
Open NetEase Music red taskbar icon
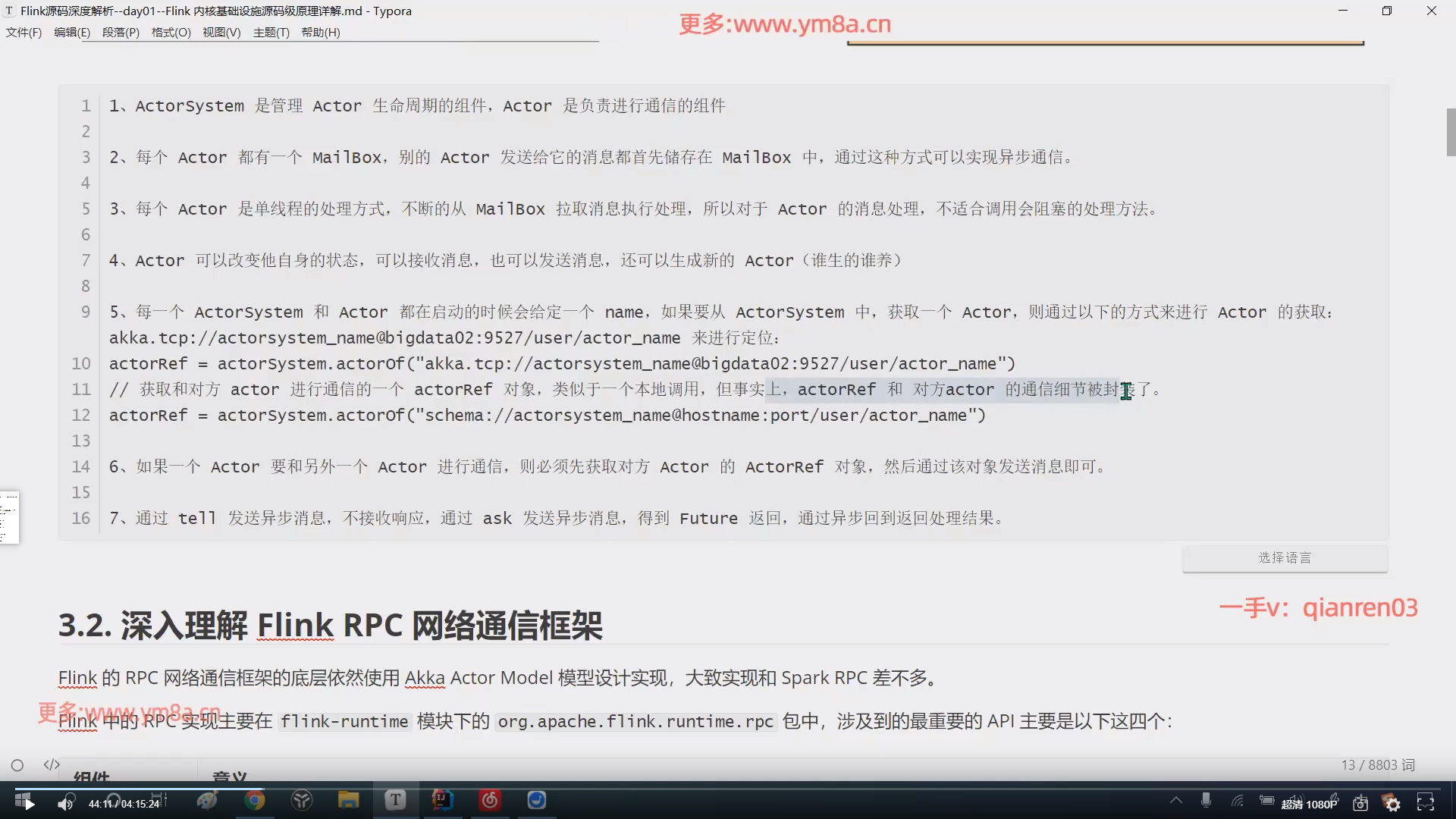(x=490, y=800)
